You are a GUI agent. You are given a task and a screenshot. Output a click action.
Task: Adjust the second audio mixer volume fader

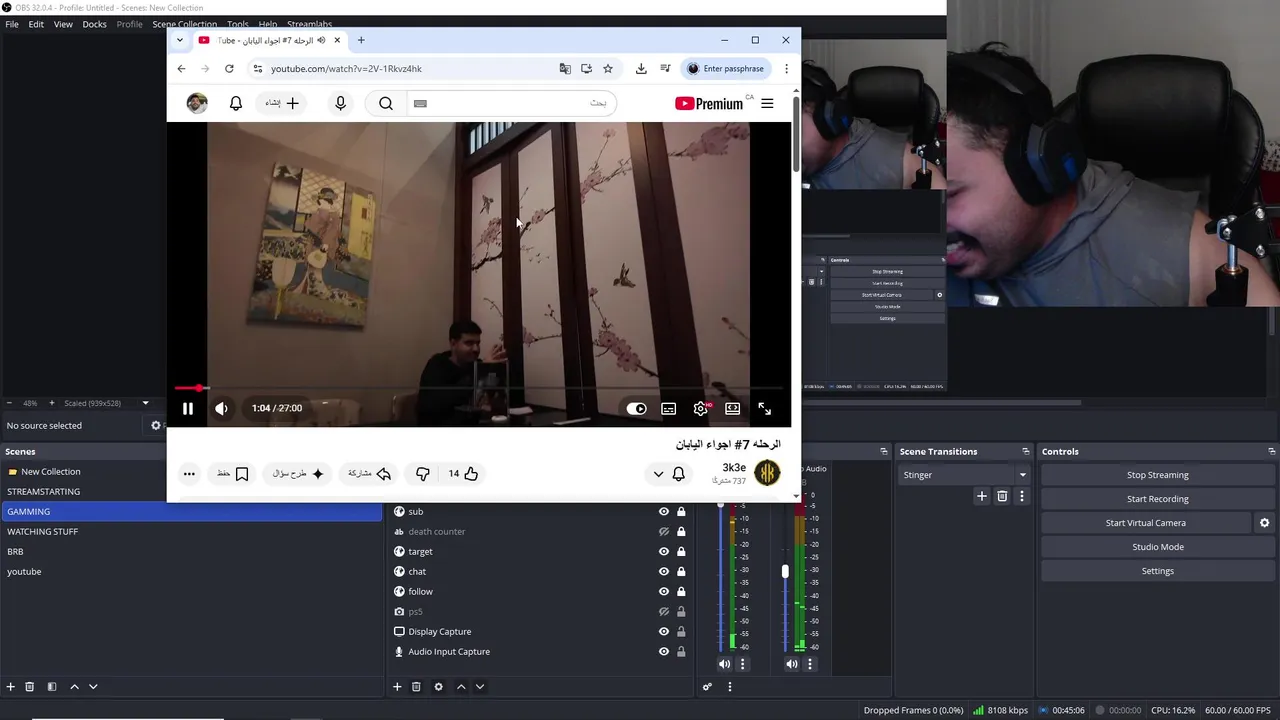[785, 571]
